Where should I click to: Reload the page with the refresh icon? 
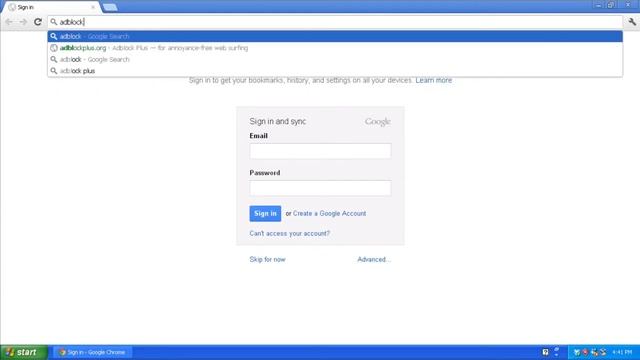(x=38, y=22)
